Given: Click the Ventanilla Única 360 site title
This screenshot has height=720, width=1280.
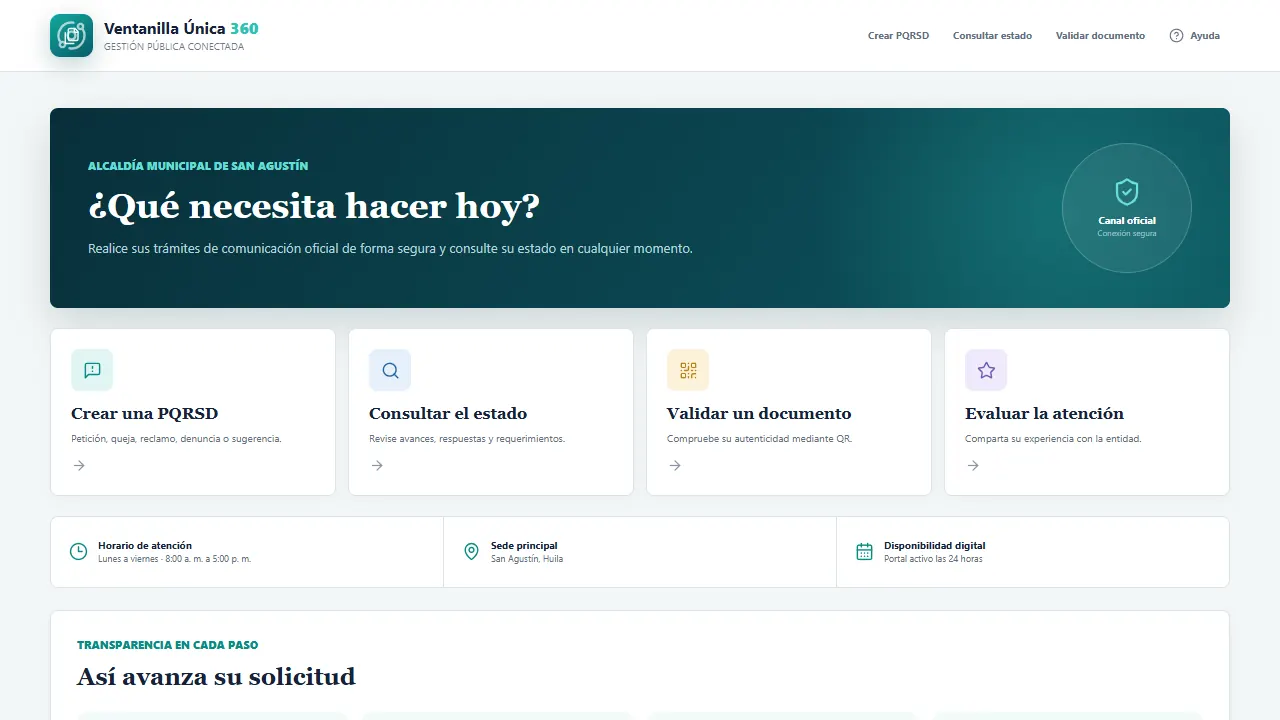Looking at the screenshot, I should coord(181,28).
